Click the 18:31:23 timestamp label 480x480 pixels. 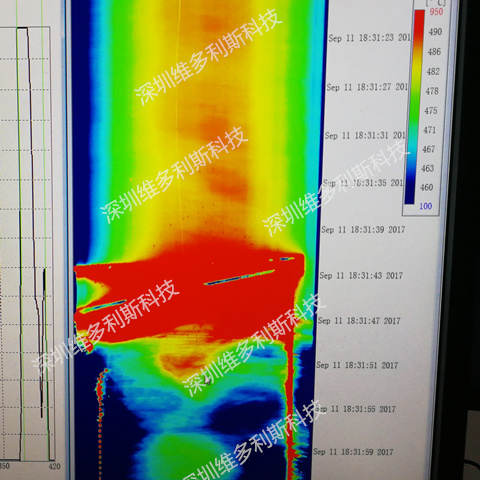coord(369,38)
